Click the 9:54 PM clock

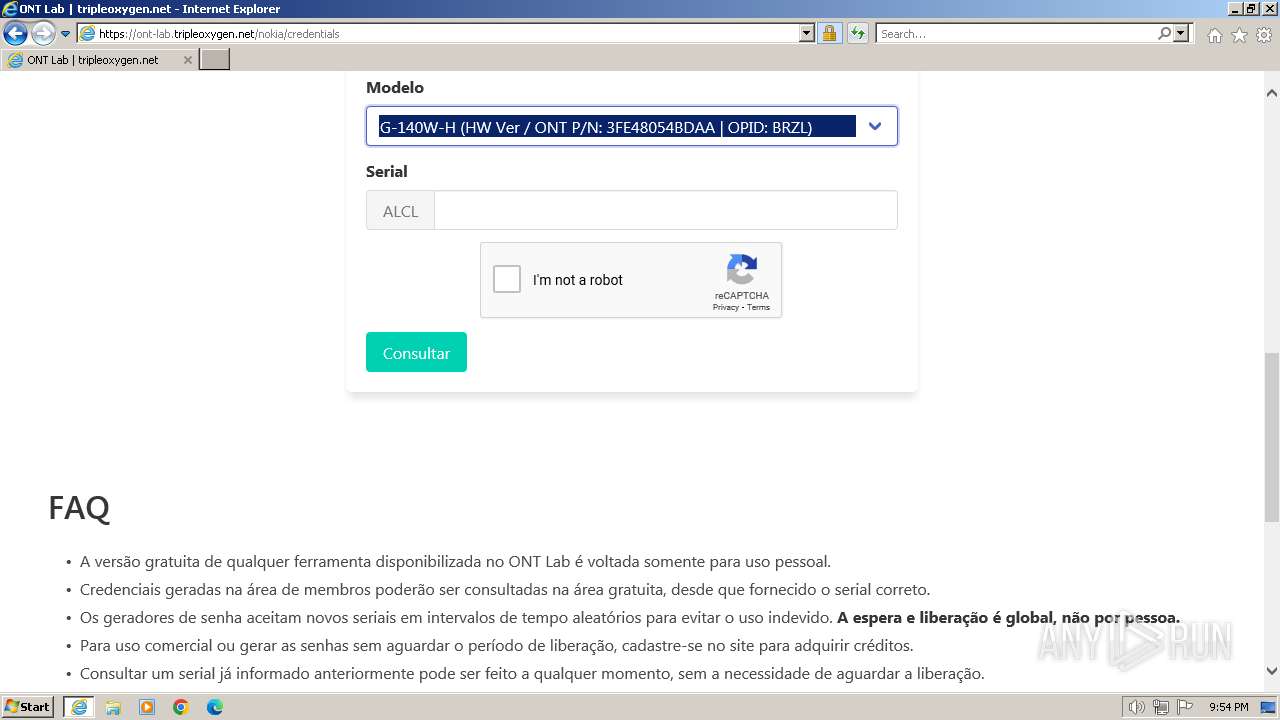tap(1229, 707)
